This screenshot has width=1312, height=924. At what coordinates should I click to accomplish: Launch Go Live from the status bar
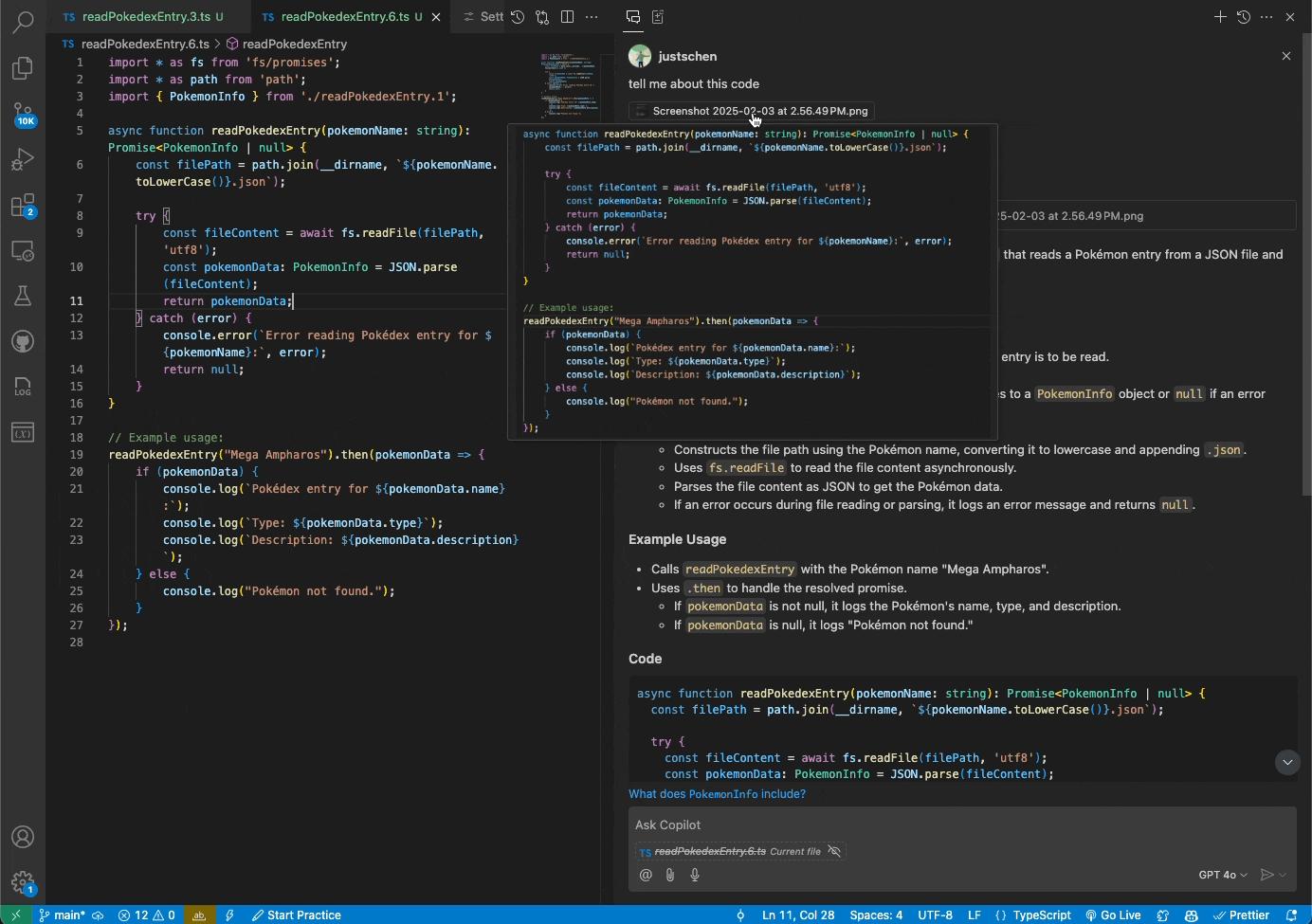(1114, 915)
